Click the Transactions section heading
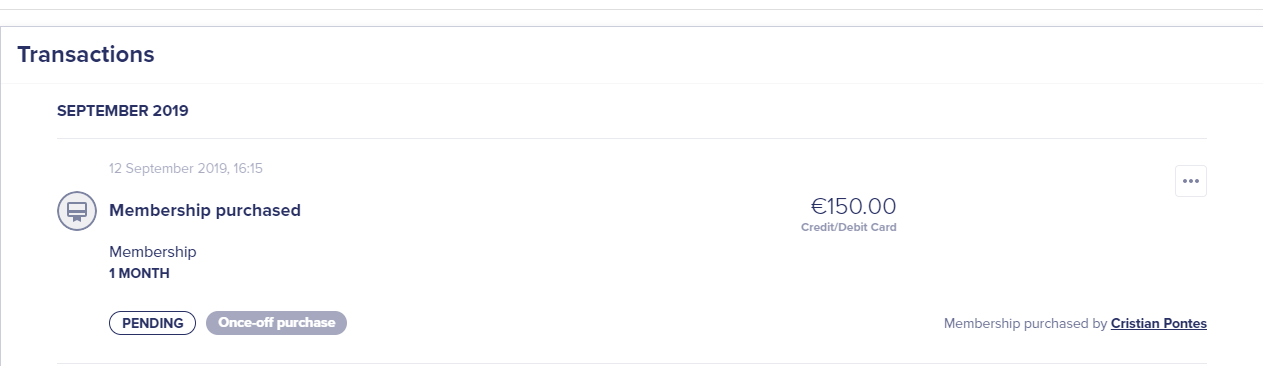Viewport: 1263px width, 366px height. (86, 55)
